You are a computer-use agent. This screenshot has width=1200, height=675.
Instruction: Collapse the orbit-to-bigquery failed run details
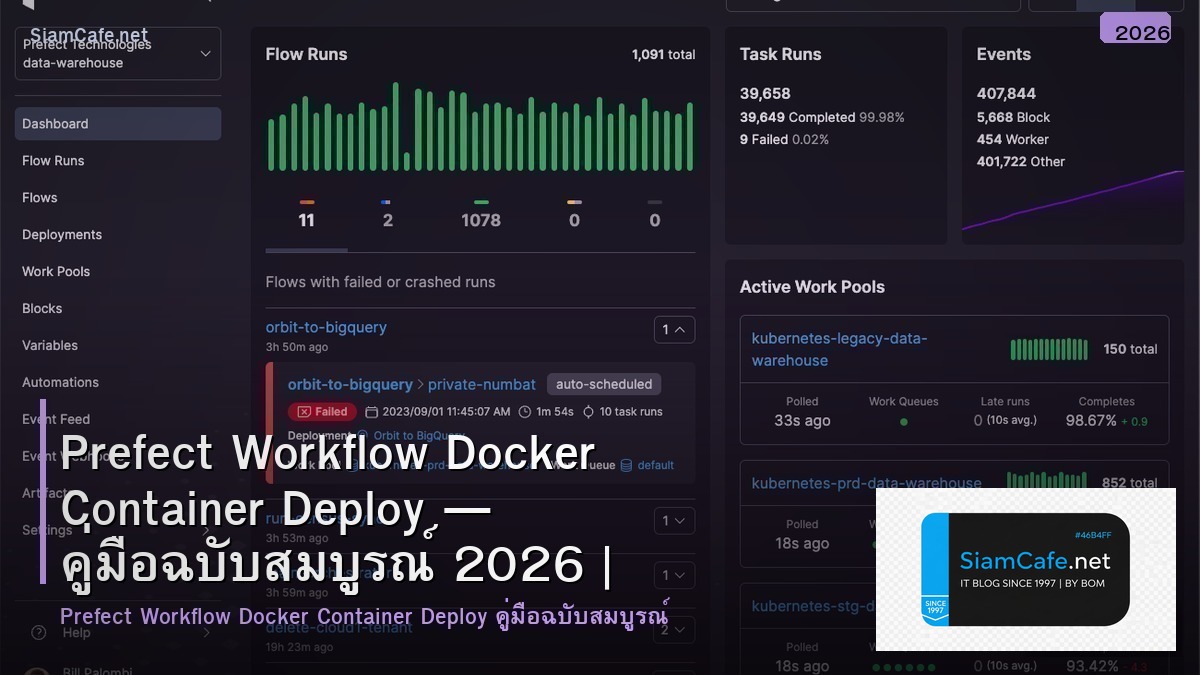(x=674, y=329)
